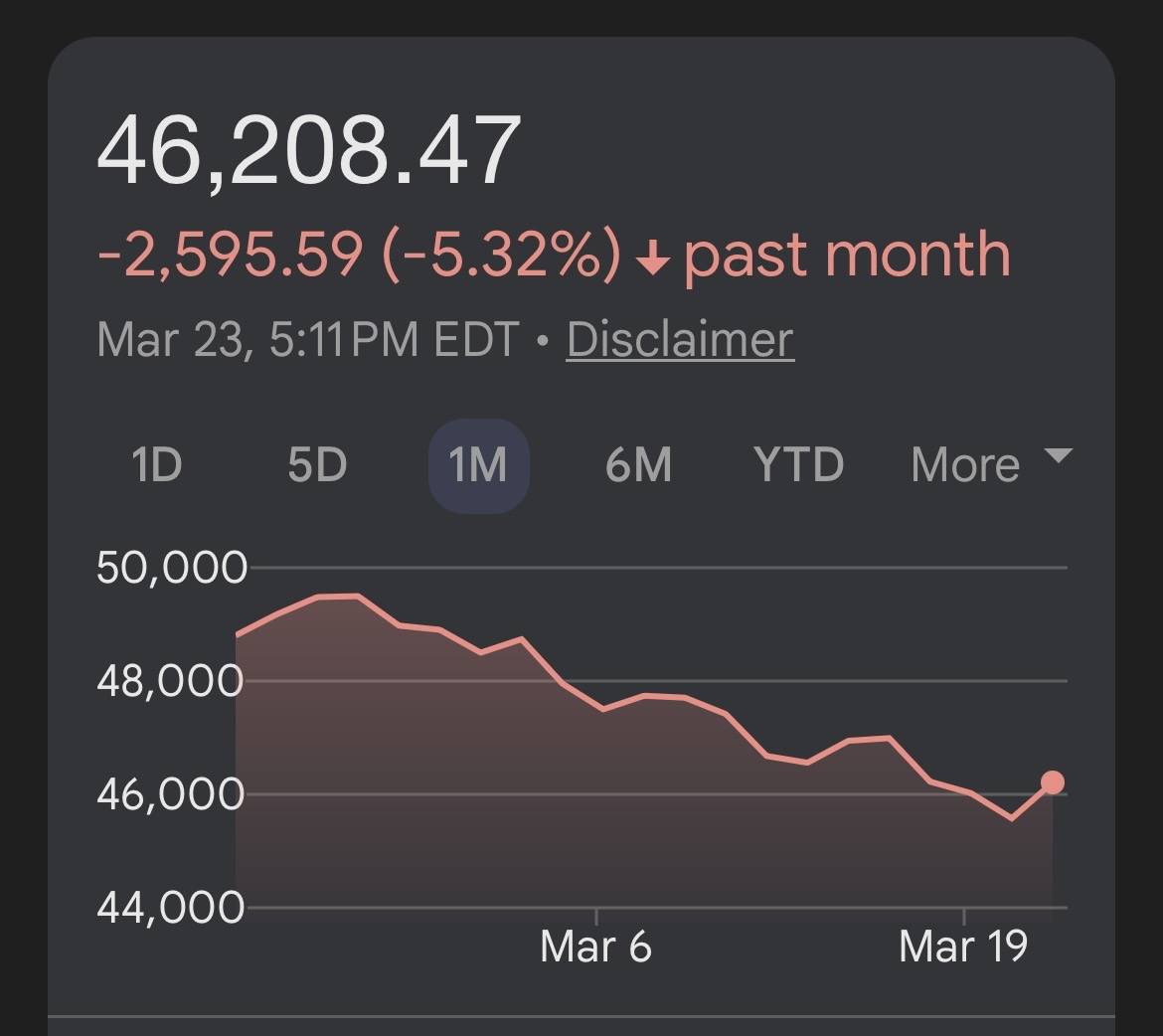Click the -2,595.59 (-5.32%) change text
The image size is (1163, 1036).
tap(360, 255)
